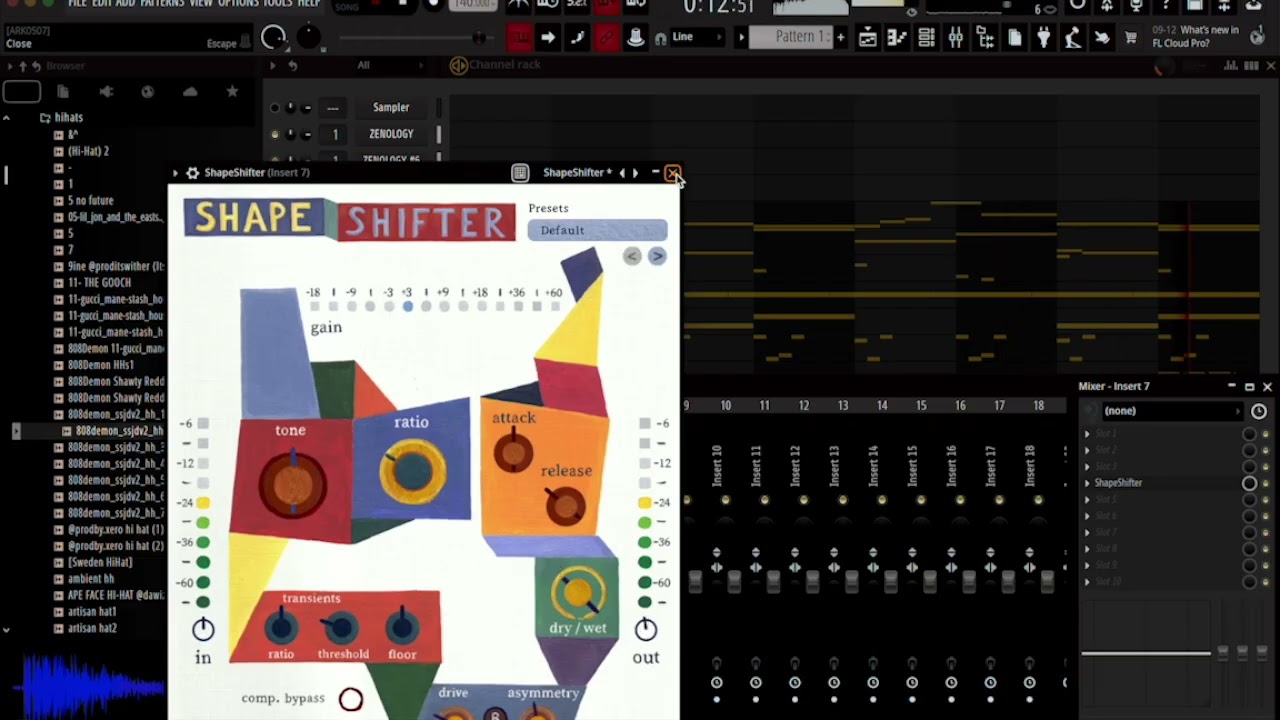Click the out power button in ShapeShifter
This screenshot has width=1280, height=720.
646,629
